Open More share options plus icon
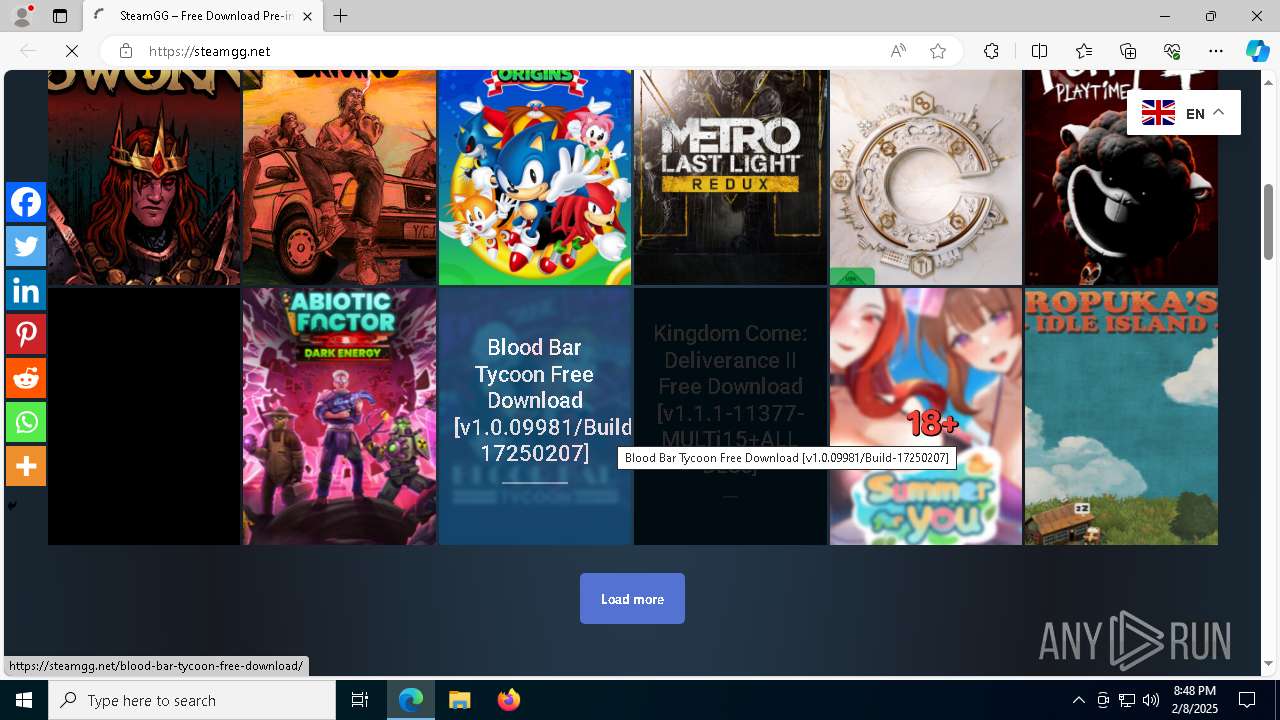This screenshot has width=1280, height=720. [x=26, y=466]
